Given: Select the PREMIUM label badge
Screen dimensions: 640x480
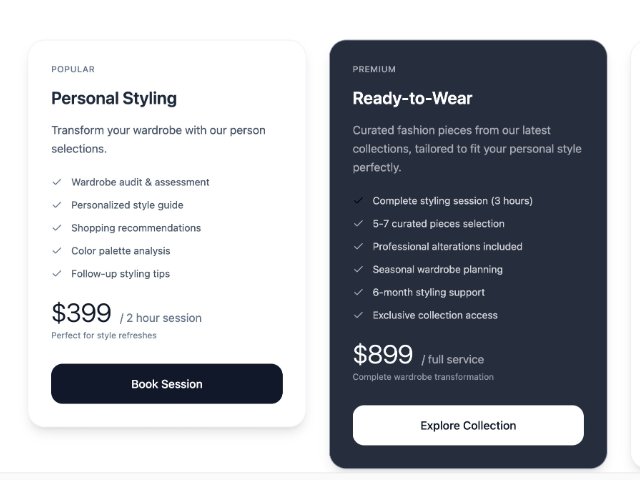Looking at the screenshot, I should 374,69.
